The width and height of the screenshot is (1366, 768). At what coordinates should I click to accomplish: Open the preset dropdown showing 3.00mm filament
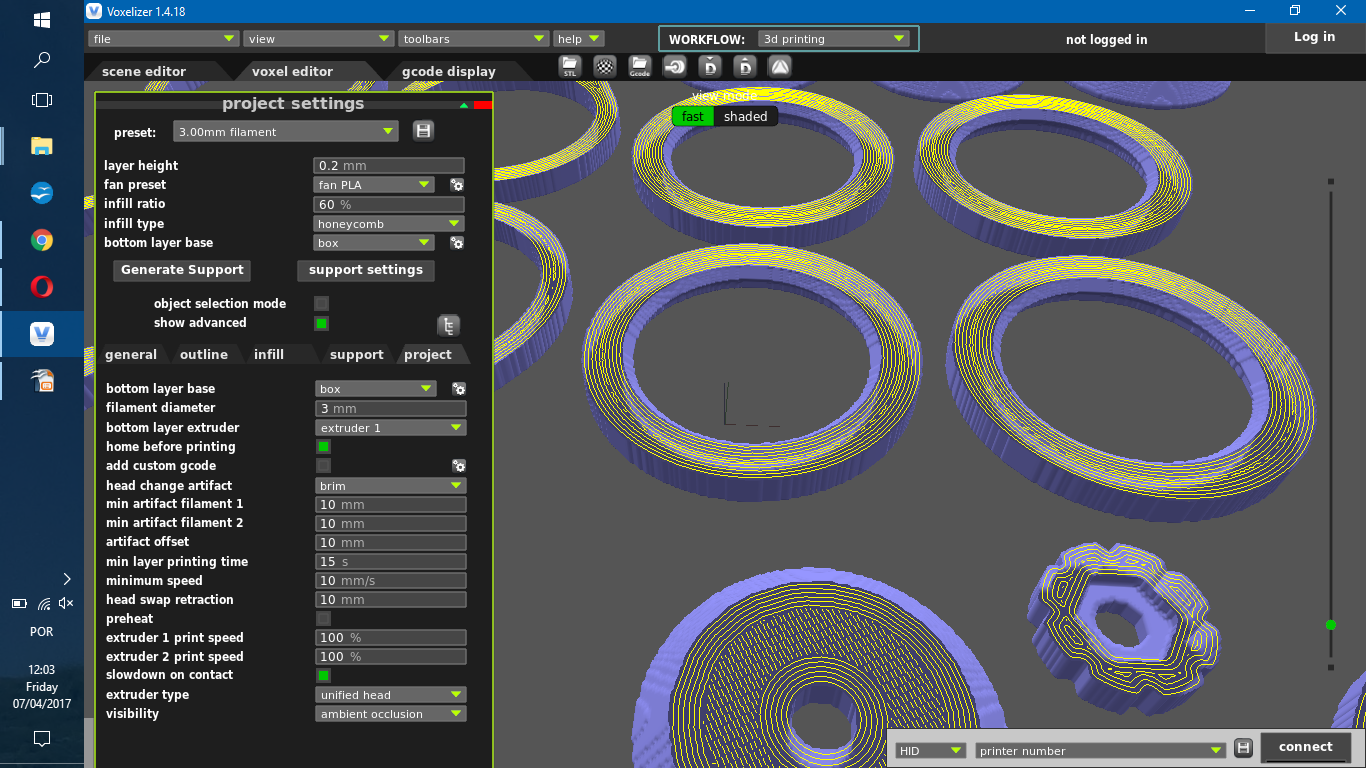click(x=286, y=132)
